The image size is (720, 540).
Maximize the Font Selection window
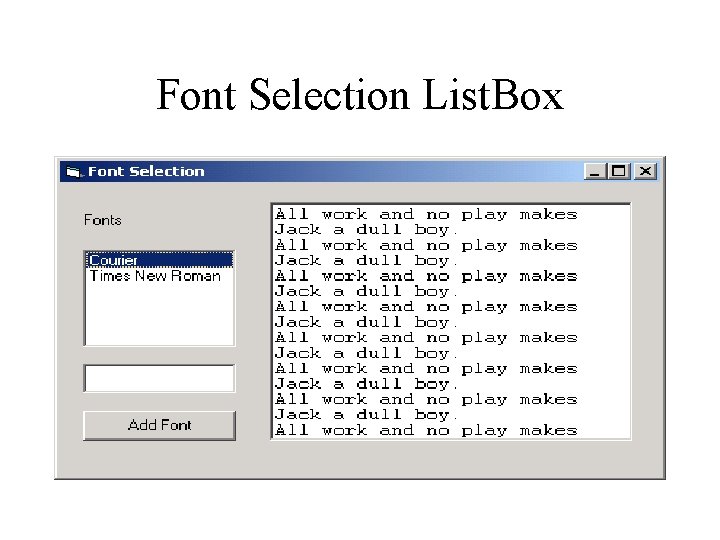[x=619, y=171]
